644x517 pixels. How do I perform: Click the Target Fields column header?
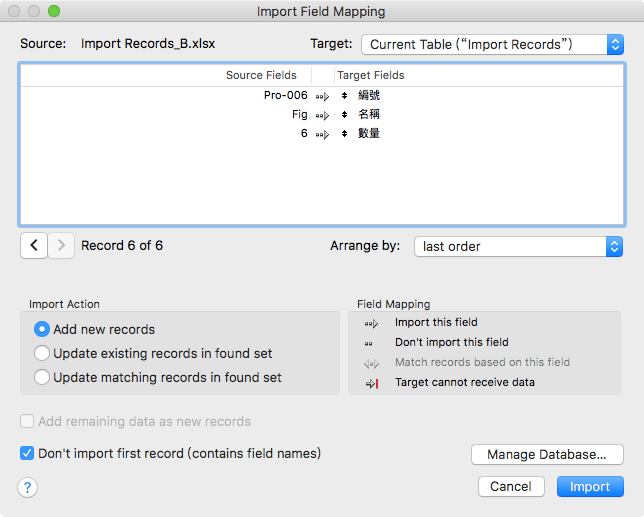tap(371, 75)
